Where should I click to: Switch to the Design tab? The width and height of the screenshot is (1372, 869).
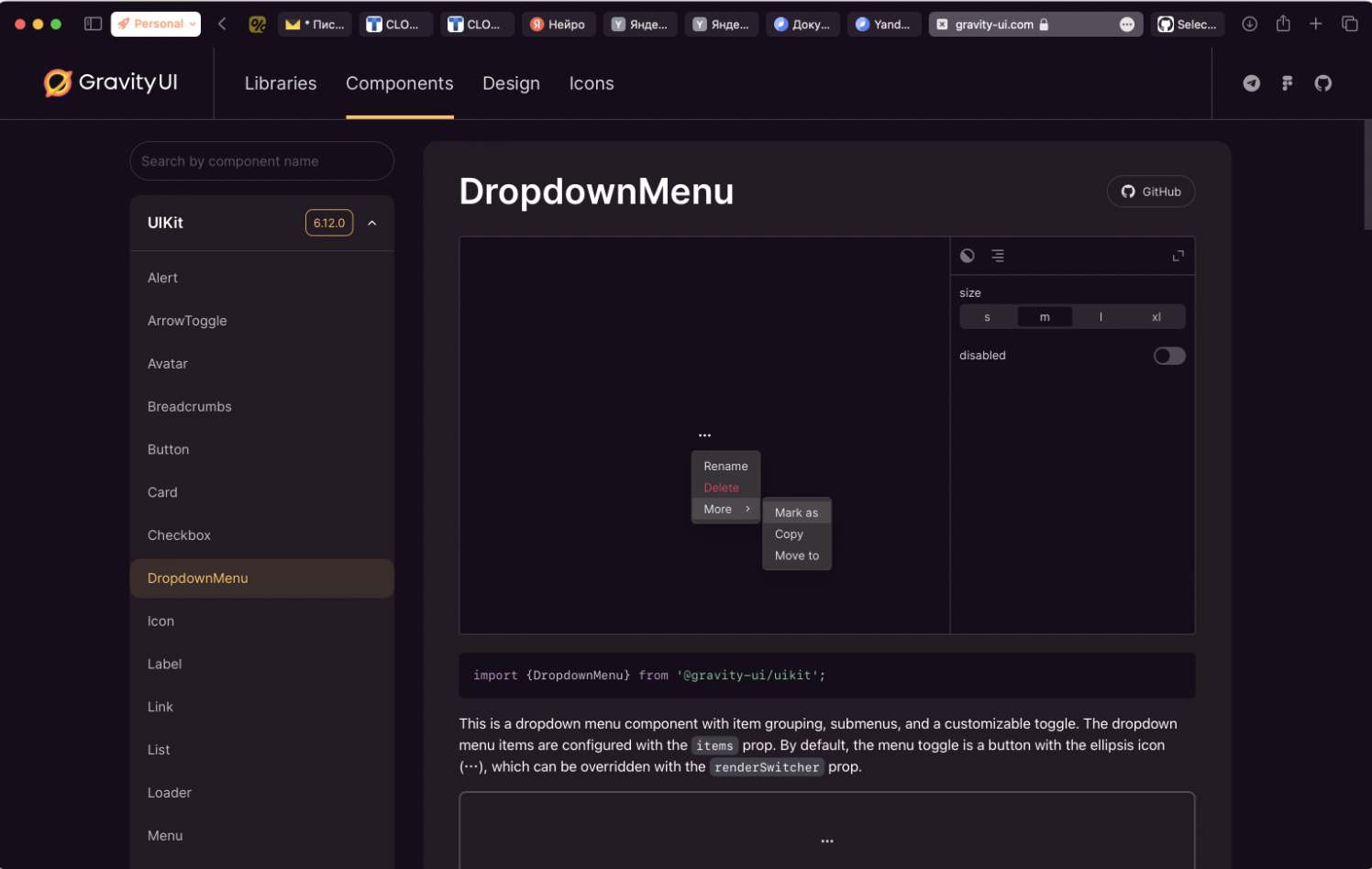[511, 83]
